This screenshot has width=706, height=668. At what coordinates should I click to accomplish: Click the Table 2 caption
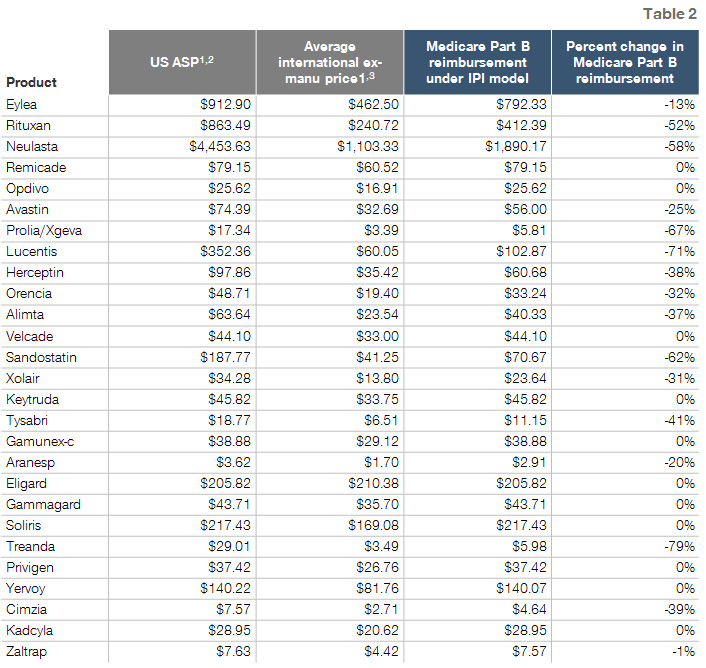(x=670, y=14)
